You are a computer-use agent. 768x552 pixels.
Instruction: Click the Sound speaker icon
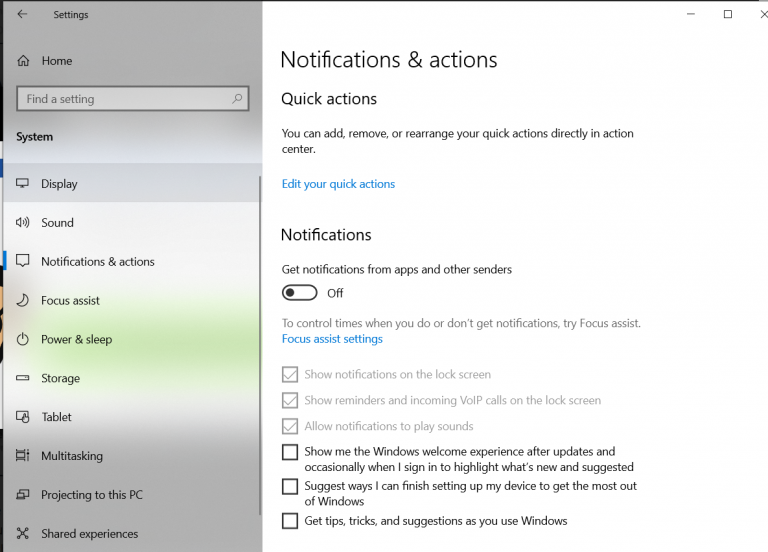click(x=23, y=222)
